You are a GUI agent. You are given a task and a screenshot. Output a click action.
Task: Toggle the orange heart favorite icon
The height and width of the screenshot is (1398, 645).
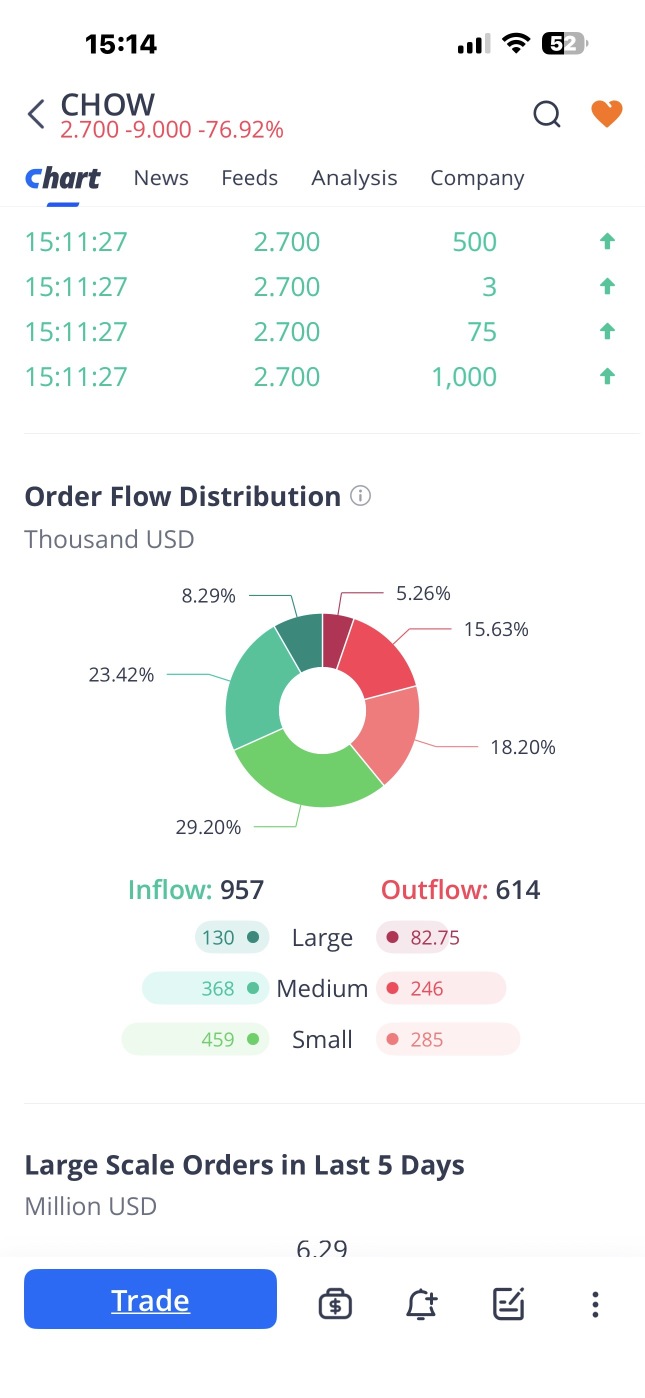point(606,114)
